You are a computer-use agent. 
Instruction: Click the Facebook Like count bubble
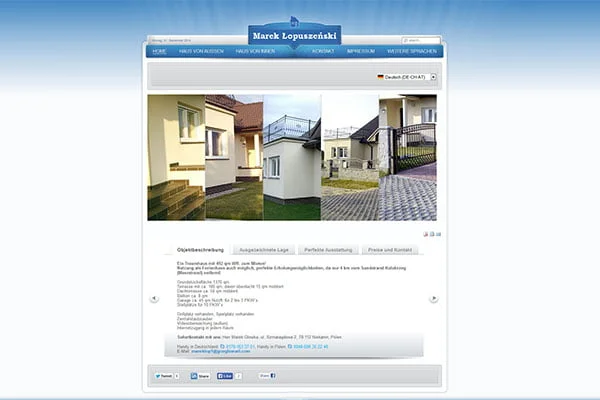[x=238, y=376]
